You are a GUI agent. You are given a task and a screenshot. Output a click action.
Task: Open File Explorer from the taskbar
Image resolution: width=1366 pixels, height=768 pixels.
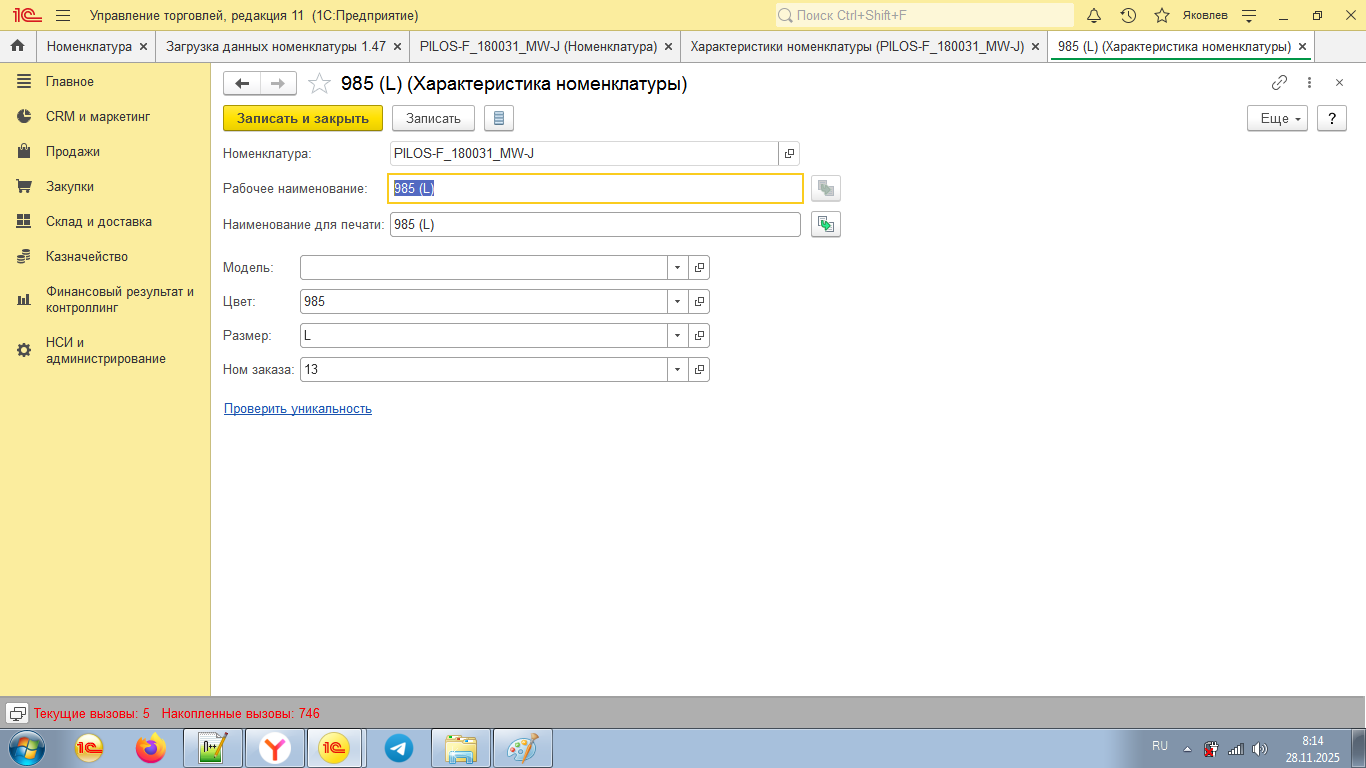(461, 748)
